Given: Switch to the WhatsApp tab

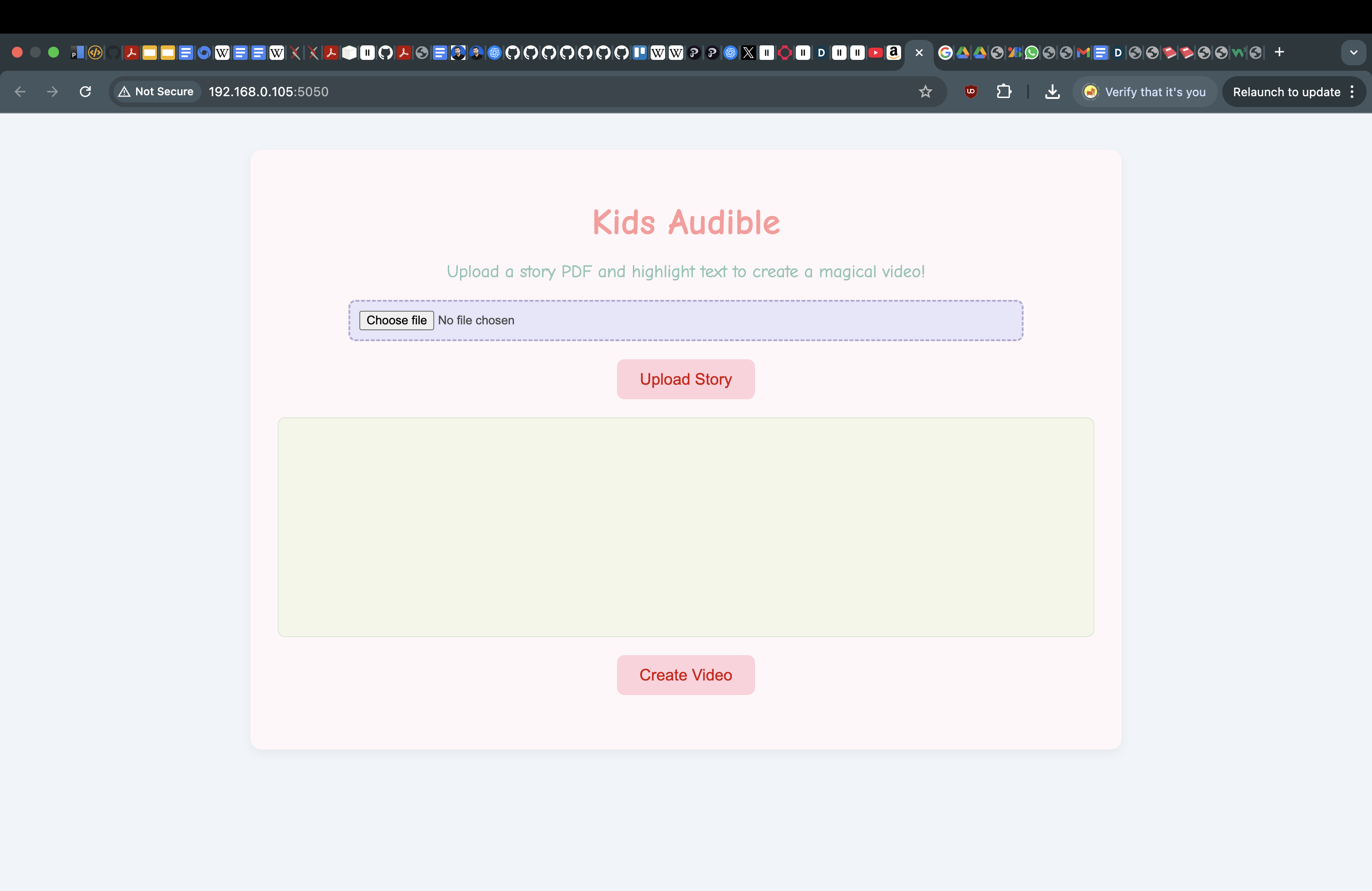Looking at the screenshot, I should 1031,53.
